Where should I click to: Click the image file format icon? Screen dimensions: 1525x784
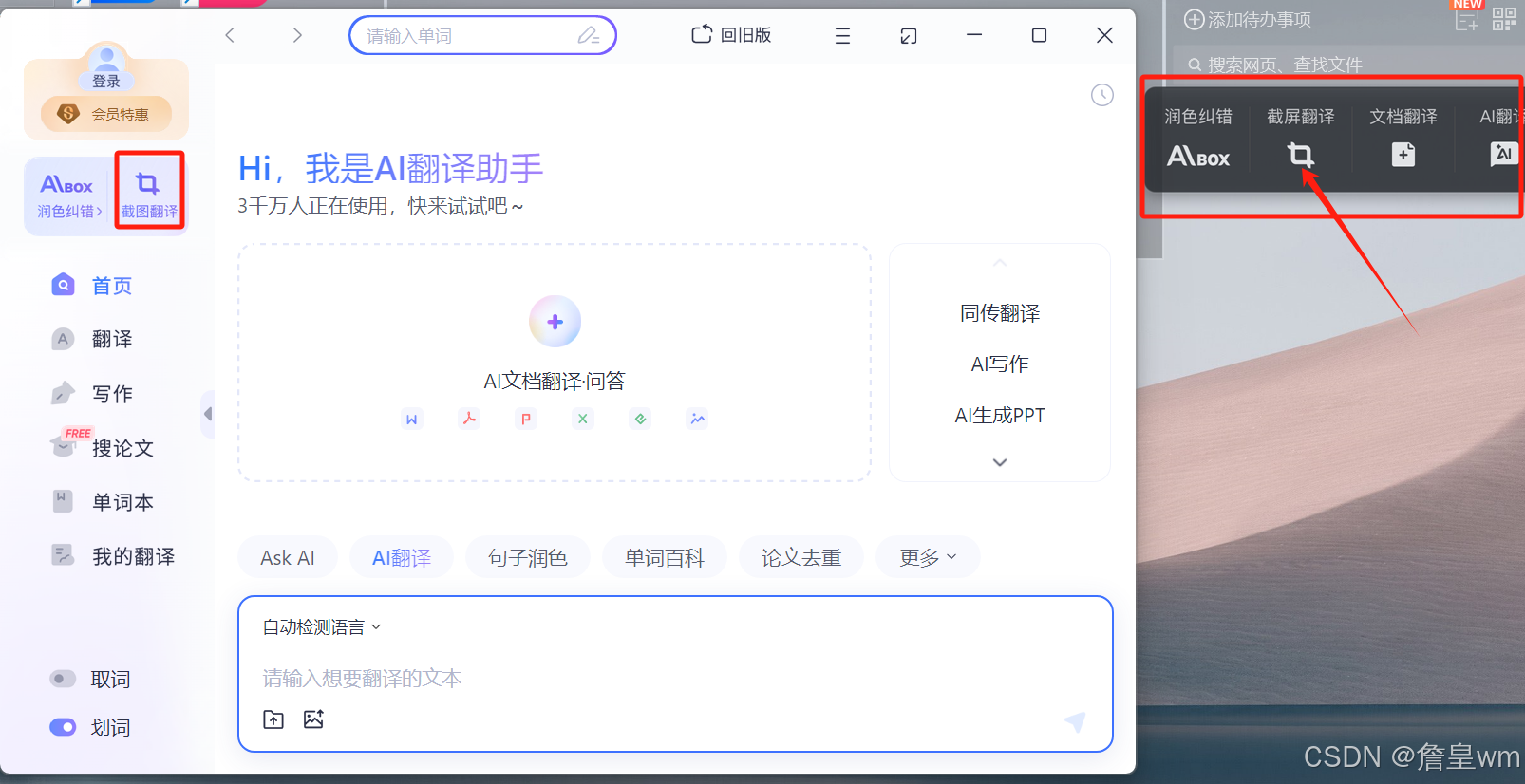coord(698,419)
